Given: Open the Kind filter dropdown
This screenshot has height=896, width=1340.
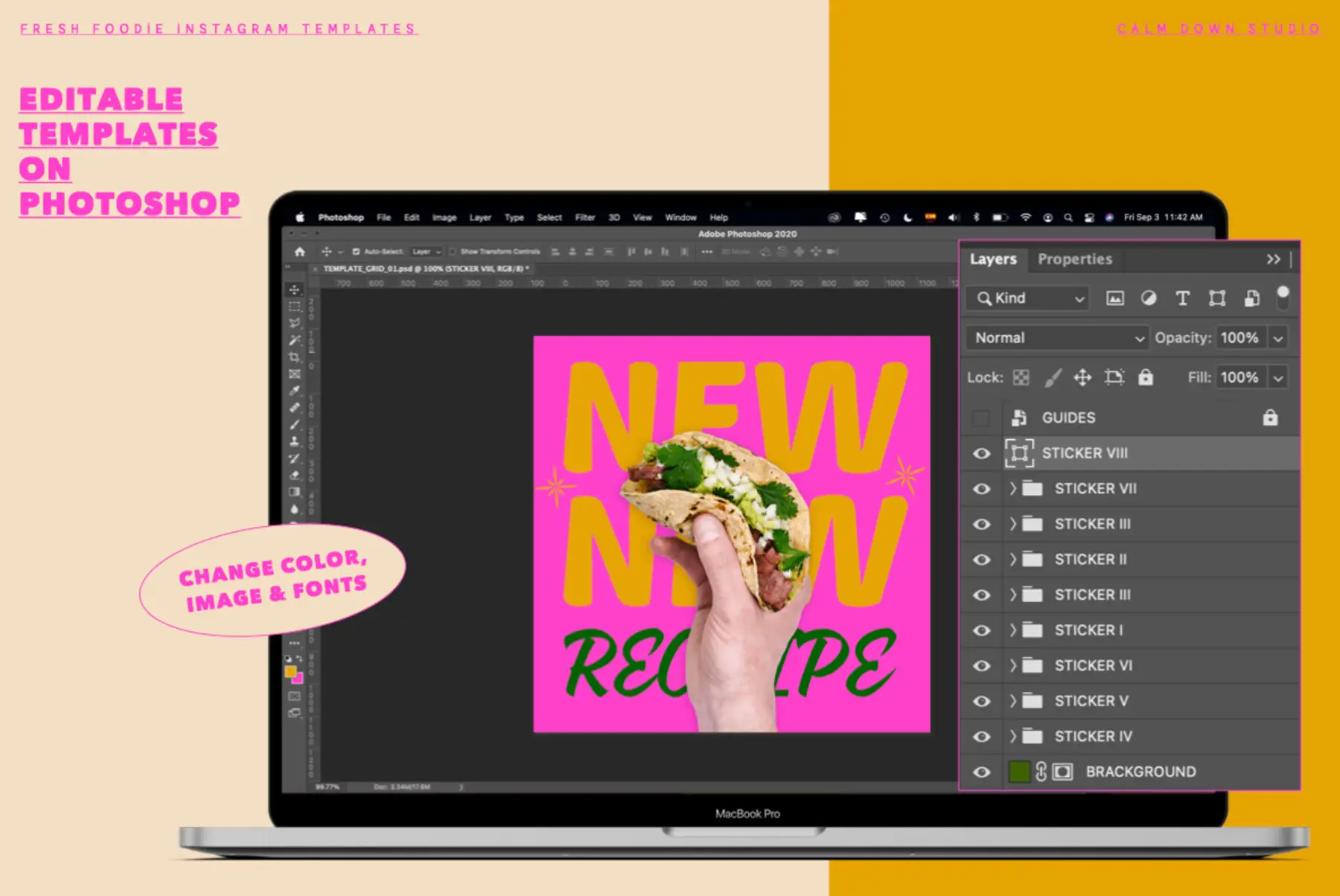Looking at the screenshot, I should tap(1027, 298).
